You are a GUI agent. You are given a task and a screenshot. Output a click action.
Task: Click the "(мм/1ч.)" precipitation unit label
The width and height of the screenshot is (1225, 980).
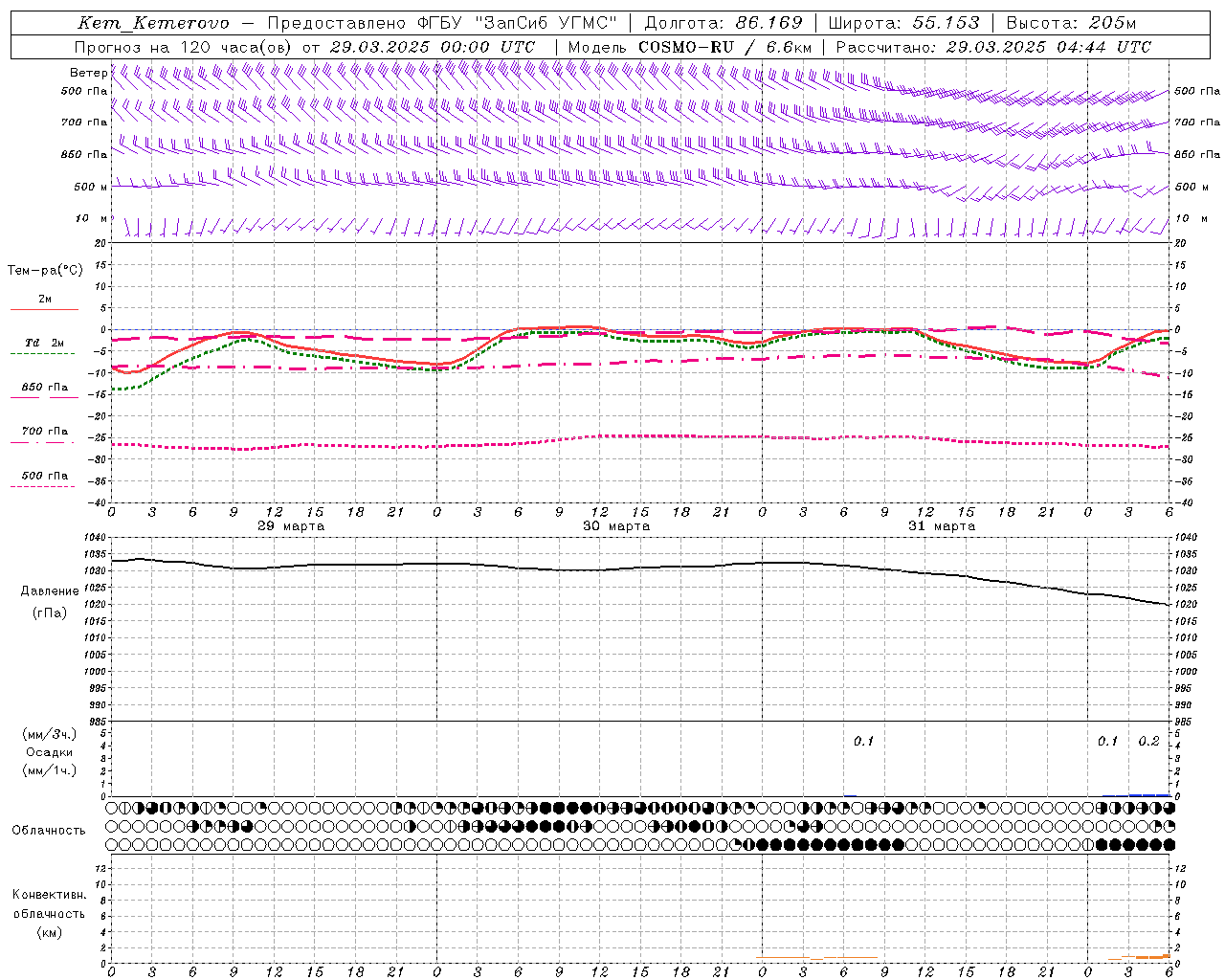pos(50,770)
